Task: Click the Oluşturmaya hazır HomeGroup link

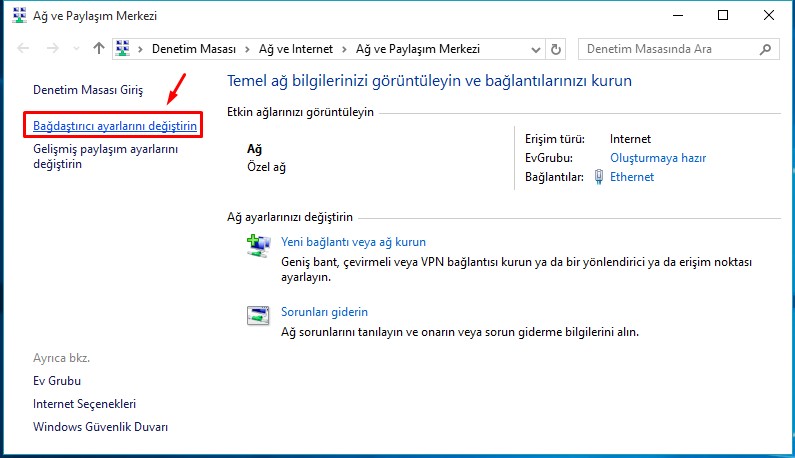Action: pyautogui.click(x=658, y=158)
